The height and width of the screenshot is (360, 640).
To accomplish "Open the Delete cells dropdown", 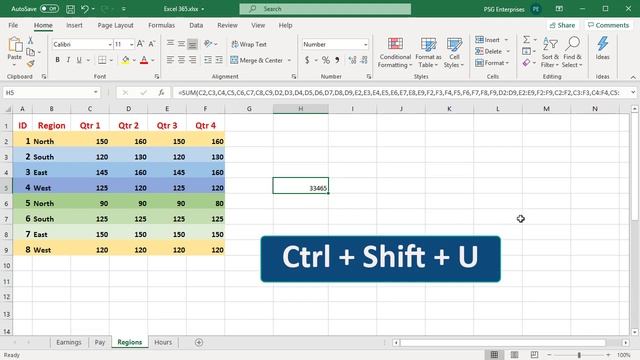I will [x=508, y=51].
